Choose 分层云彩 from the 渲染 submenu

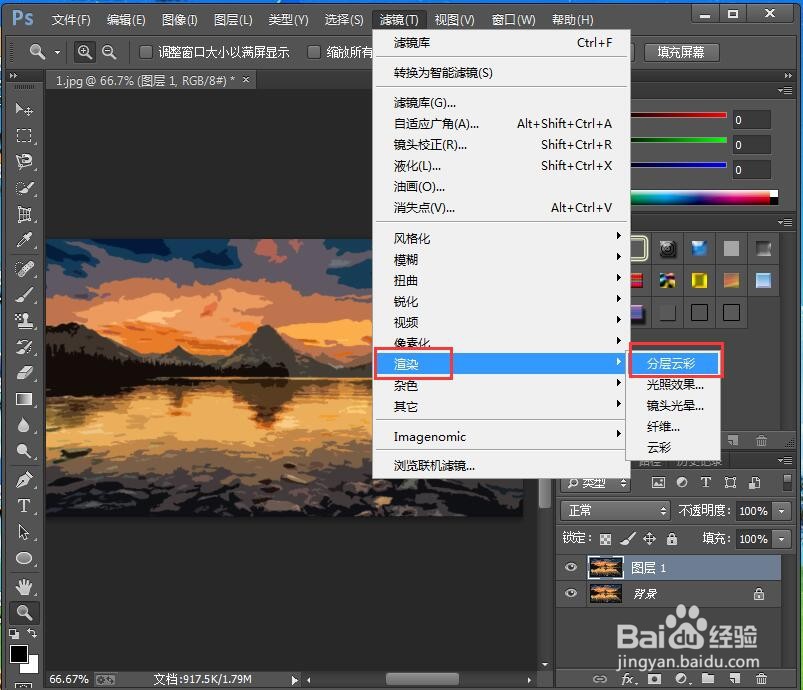(675, 361)
